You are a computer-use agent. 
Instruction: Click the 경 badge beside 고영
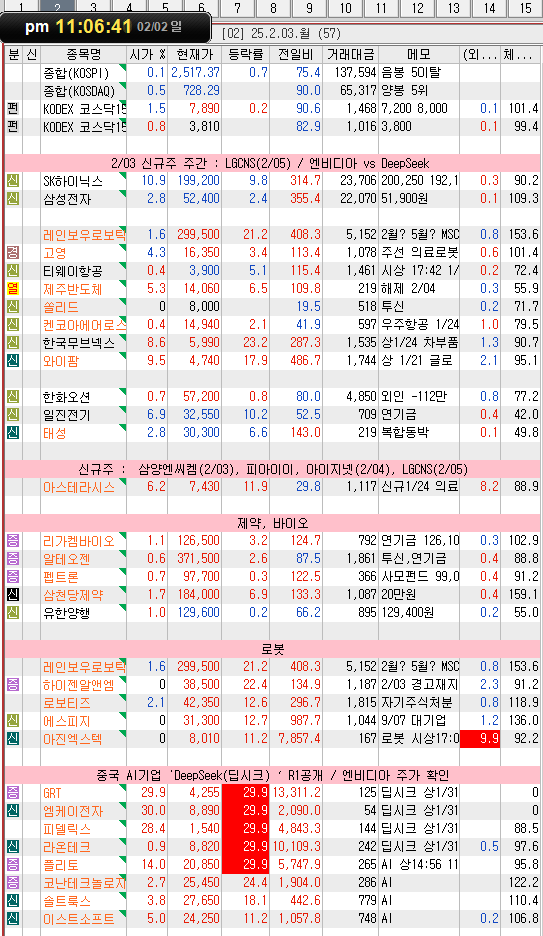pos(13,253)
